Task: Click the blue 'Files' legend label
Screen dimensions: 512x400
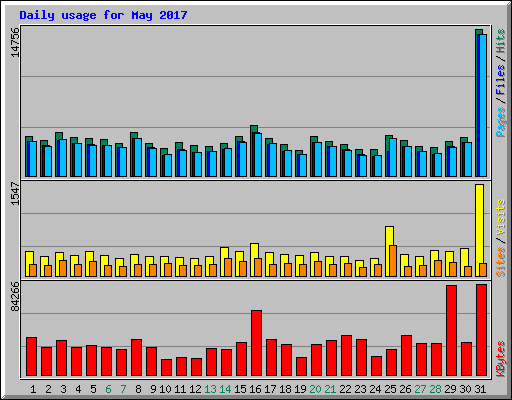Action: click(x=500, y=80)
